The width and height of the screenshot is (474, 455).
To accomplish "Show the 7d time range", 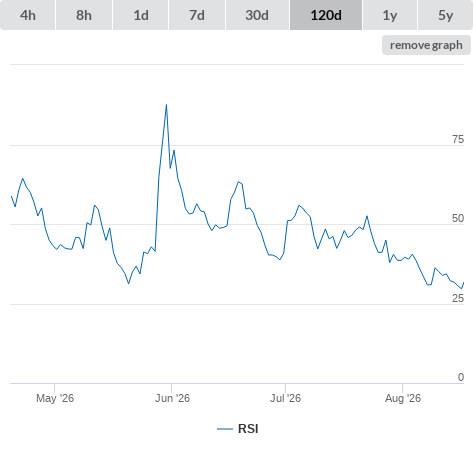I will (x=197, y=15).
